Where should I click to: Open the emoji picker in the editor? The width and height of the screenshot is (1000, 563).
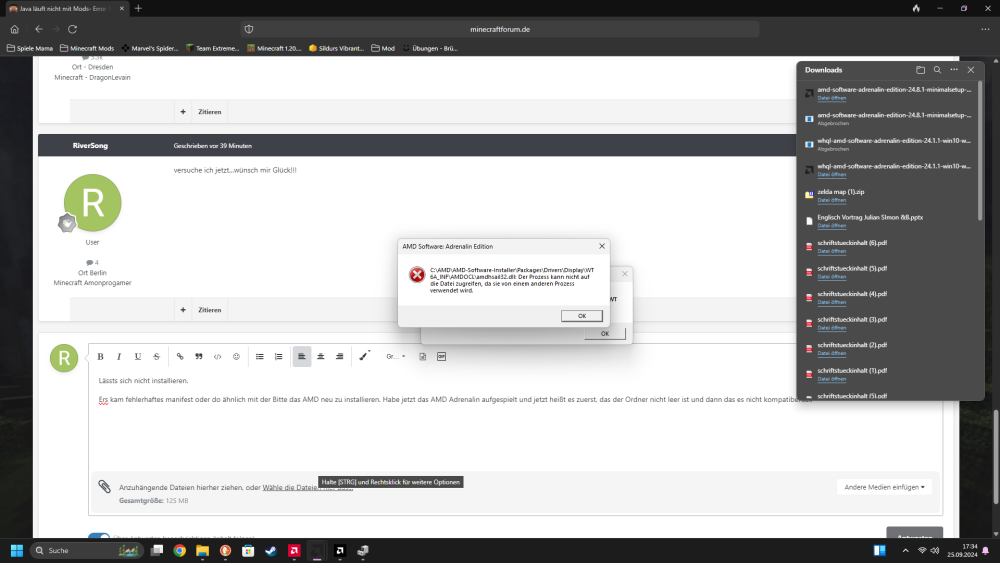236,356
